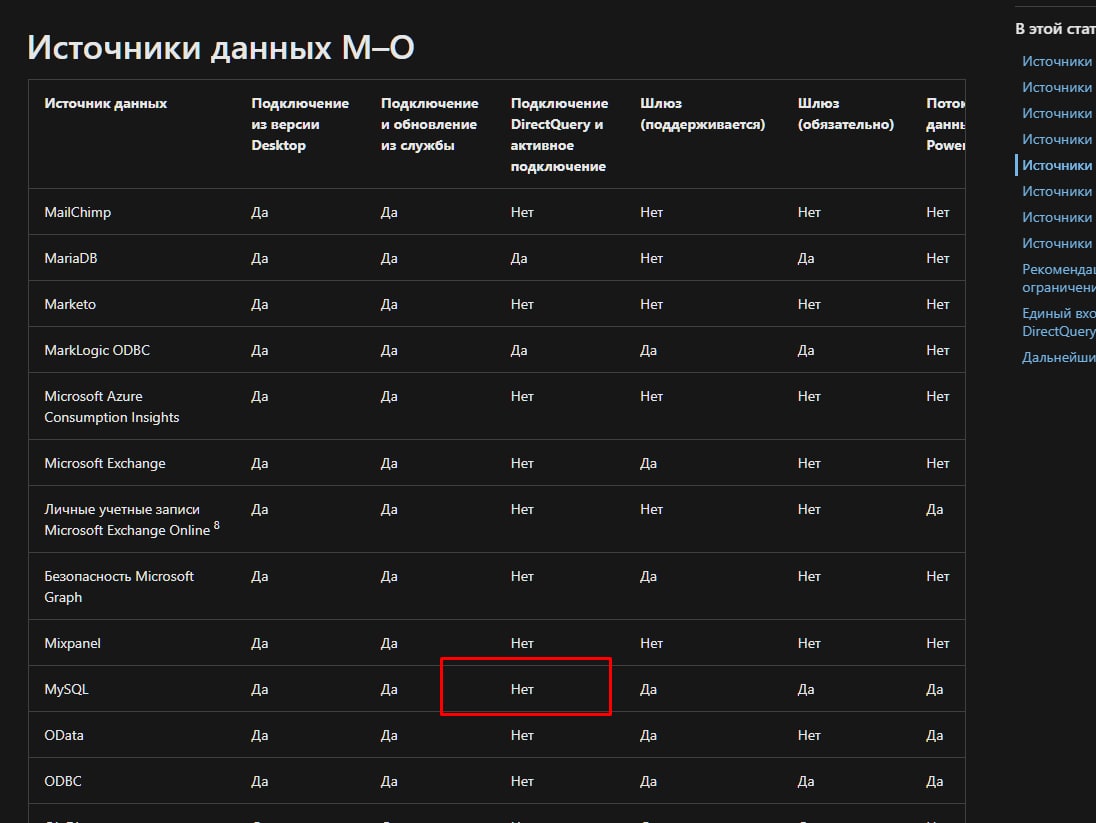Select the 'Mixpanel' row name
The width and height of the screenshot is (1096, 823).
(x=73, y=643)
